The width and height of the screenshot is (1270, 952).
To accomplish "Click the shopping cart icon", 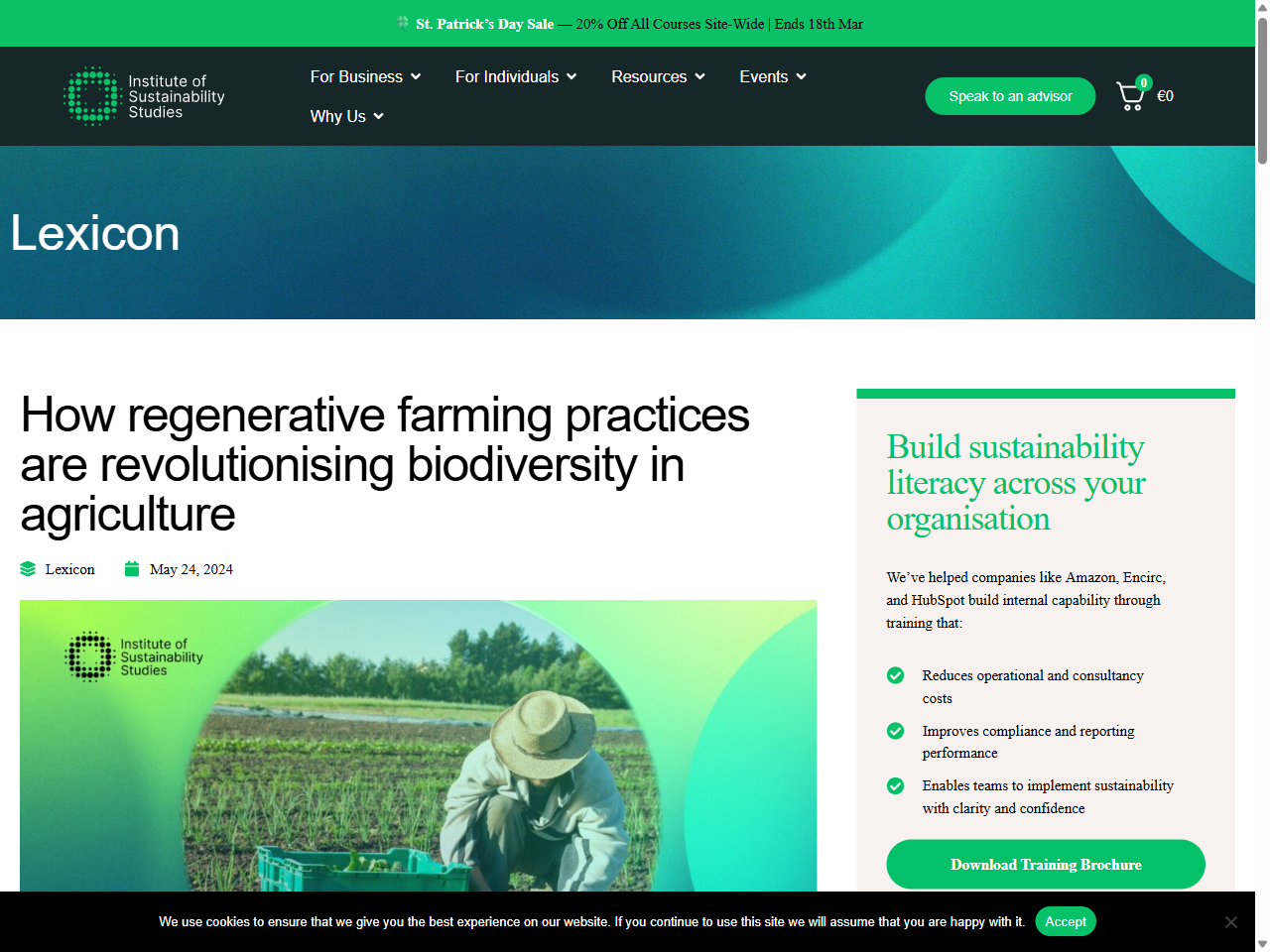I will (1131, 94).
